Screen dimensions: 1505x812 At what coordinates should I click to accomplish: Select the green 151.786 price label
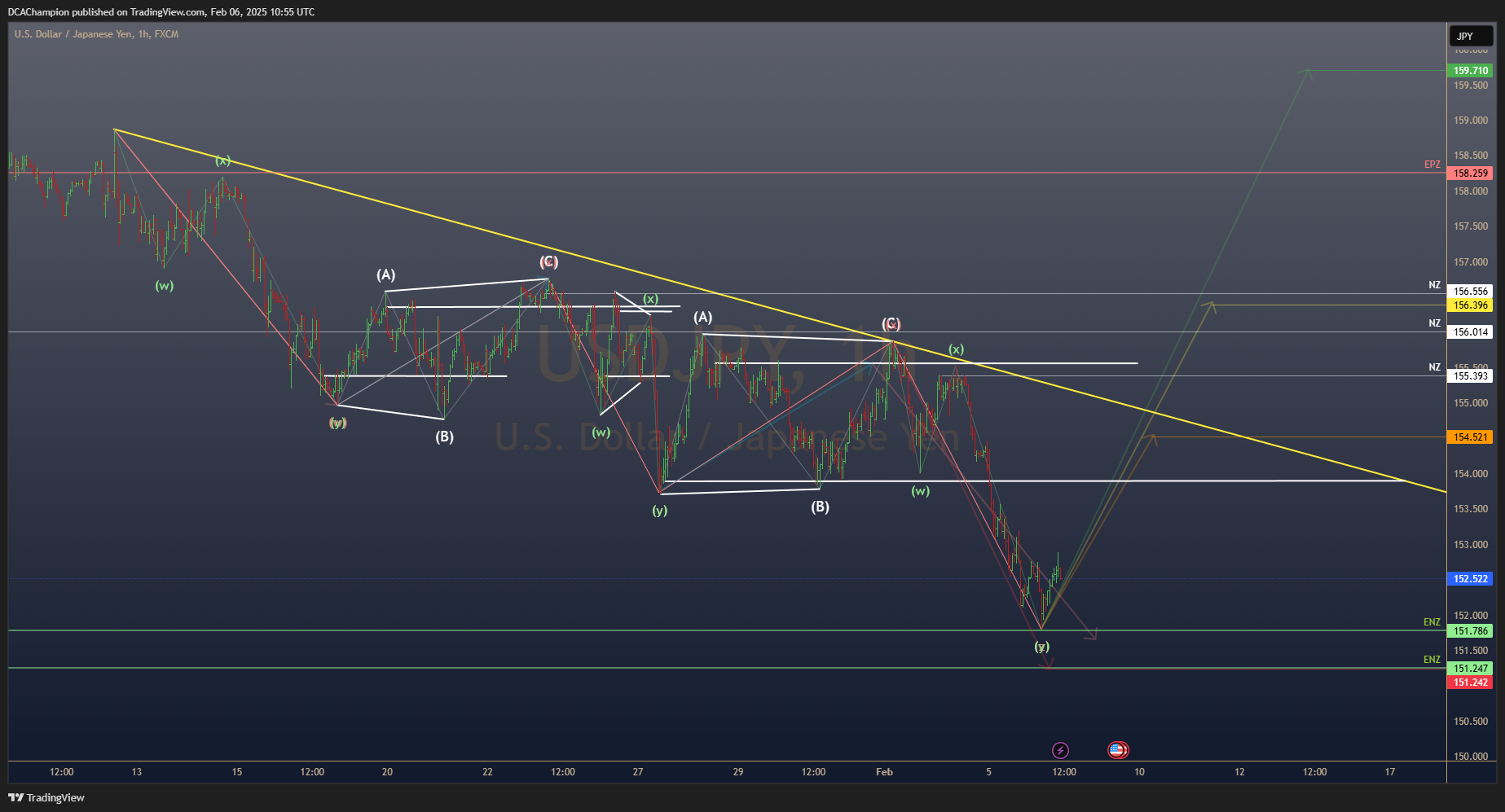click(1471, 631)
